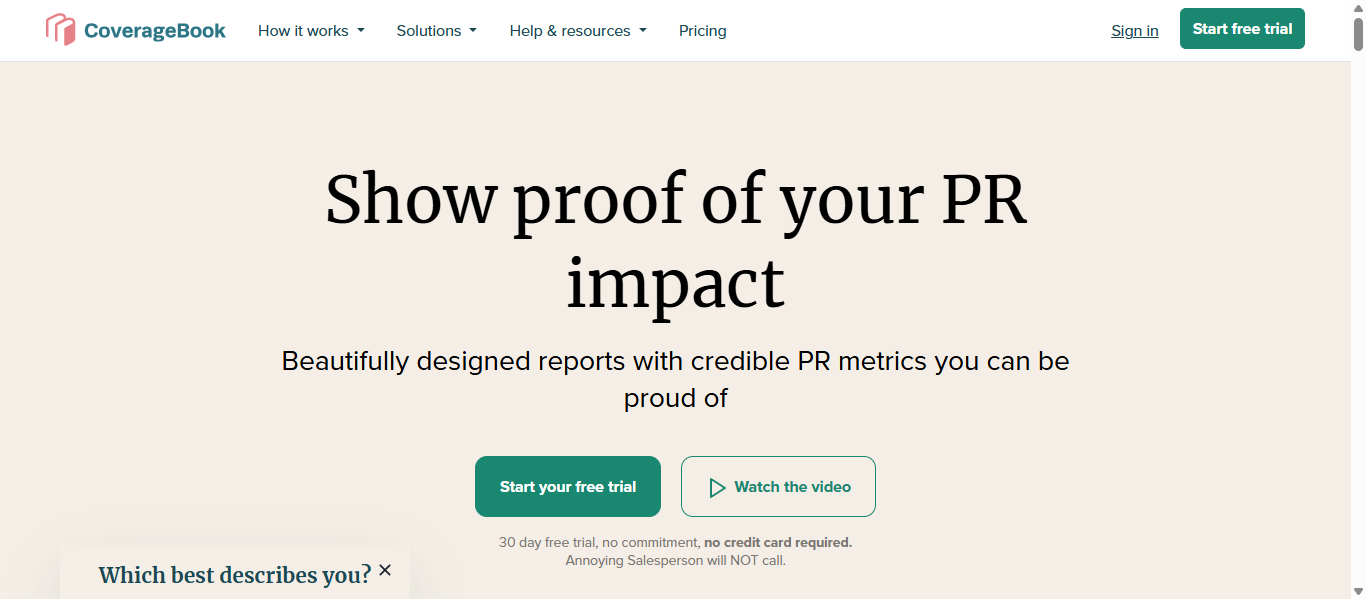This screenshot has width=1366, height=599.
Task: Go to the Pricing page
Action: (703, 31)
